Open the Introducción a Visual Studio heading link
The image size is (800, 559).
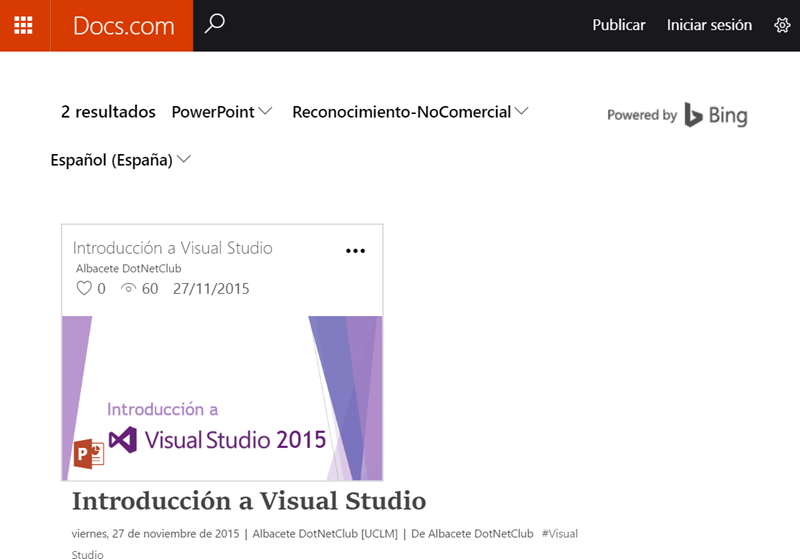coord(249,500)
